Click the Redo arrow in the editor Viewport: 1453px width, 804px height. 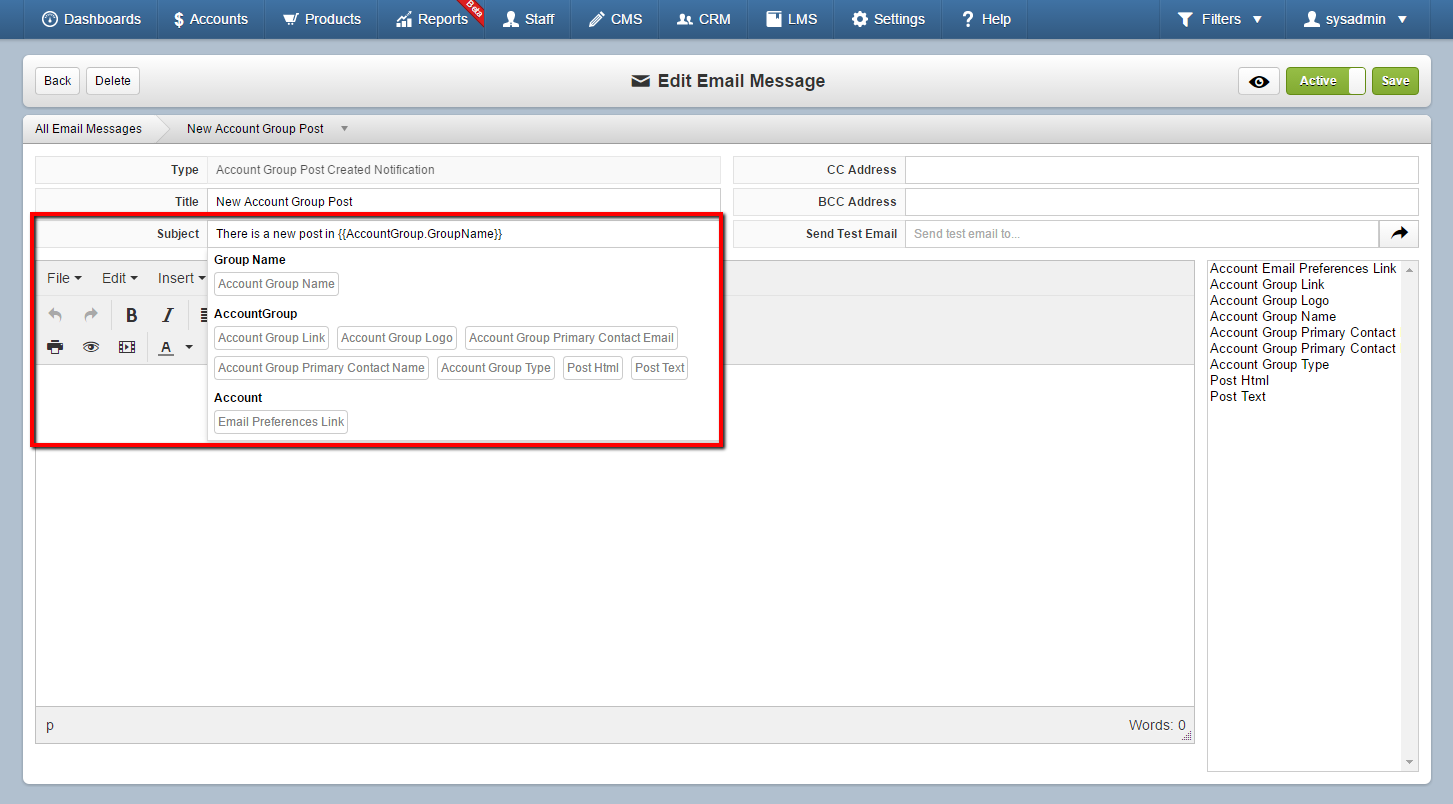[91, 315]
